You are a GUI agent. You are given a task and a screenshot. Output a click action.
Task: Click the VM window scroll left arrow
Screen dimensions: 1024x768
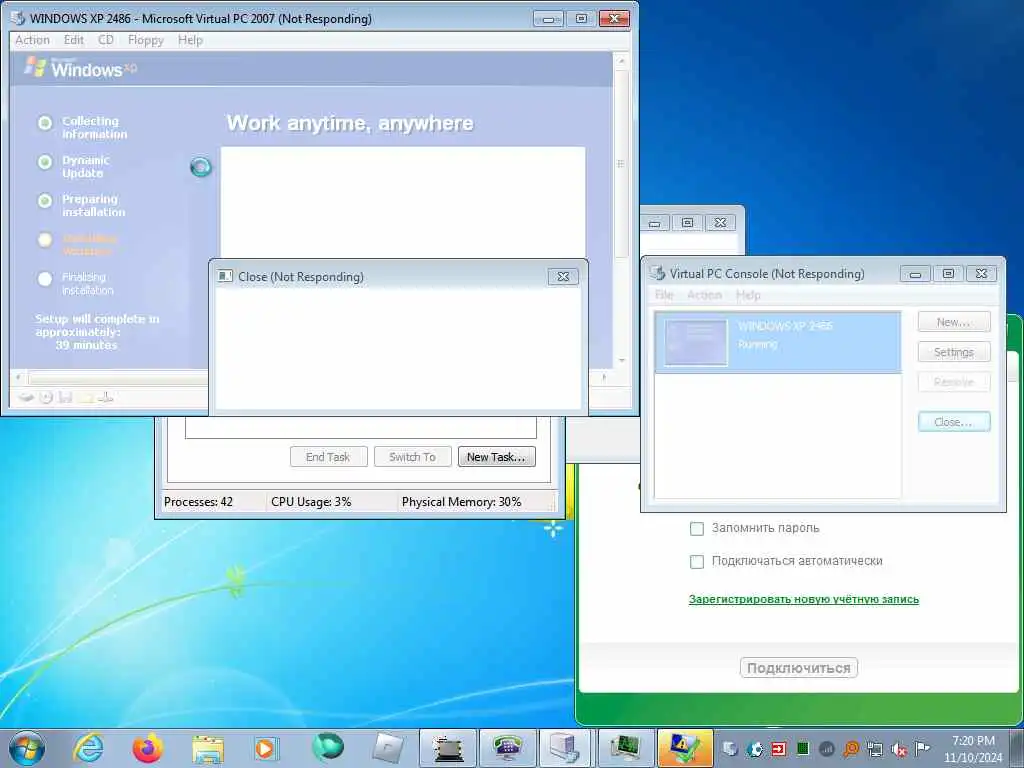pos(18,378)
